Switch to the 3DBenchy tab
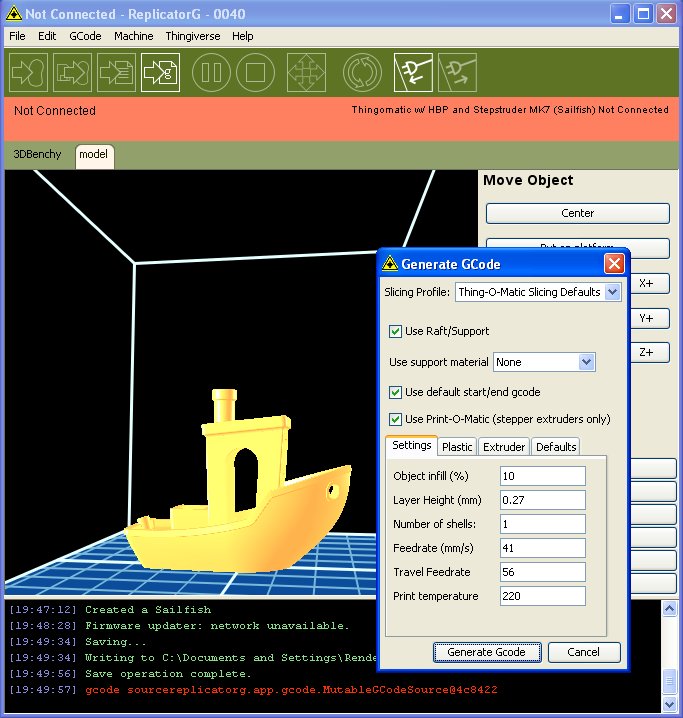 point(37,154)
